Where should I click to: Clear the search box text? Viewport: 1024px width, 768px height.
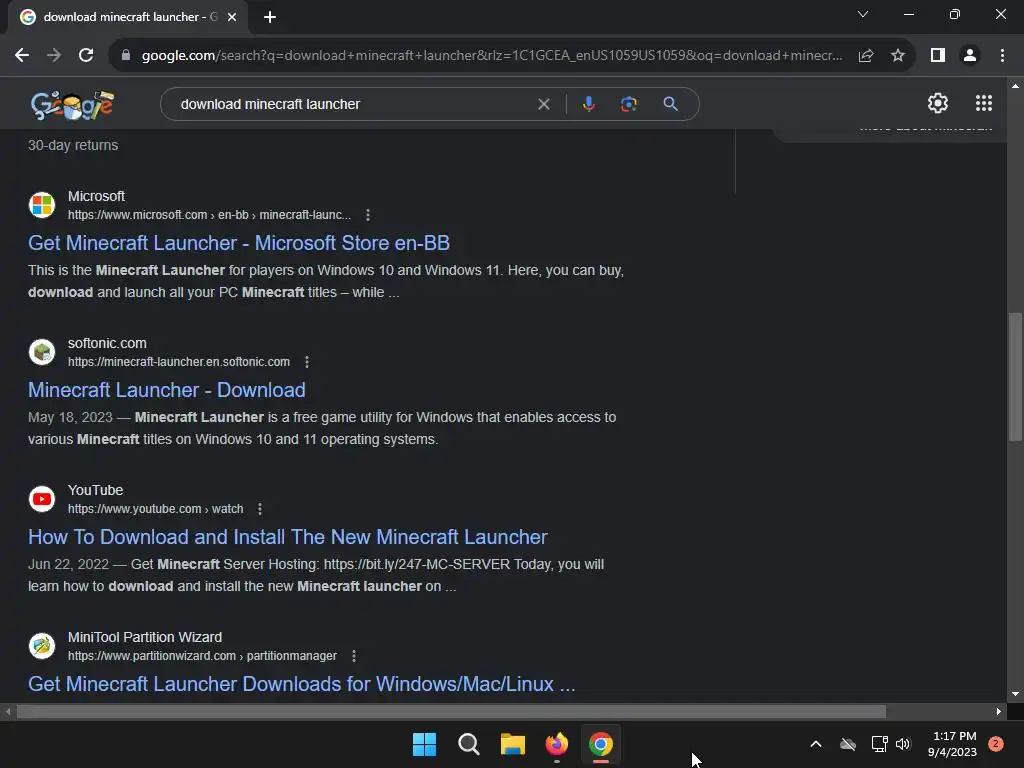pos(543,104)
